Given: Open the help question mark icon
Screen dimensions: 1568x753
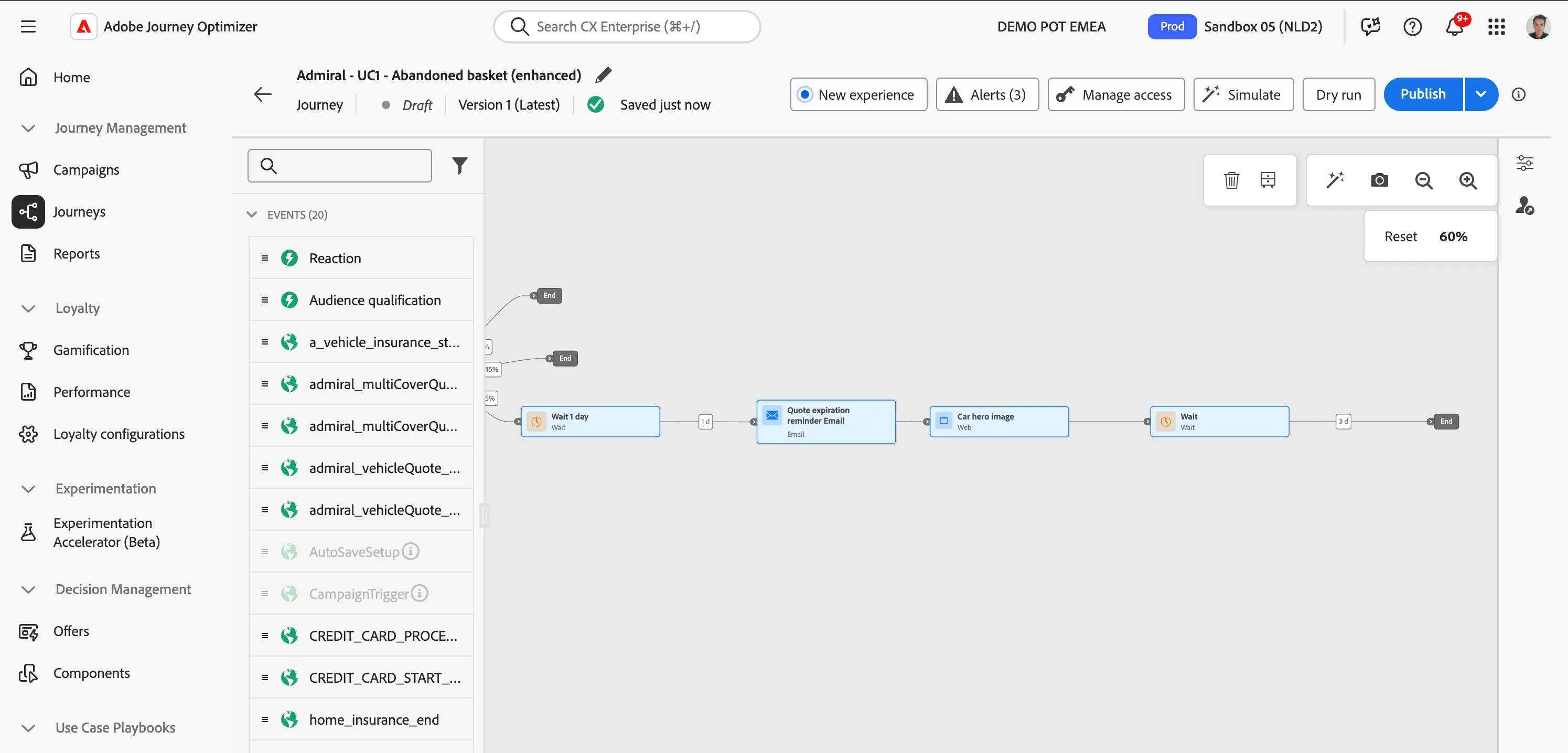Looking at the screenshot, I should (1412, 26).
